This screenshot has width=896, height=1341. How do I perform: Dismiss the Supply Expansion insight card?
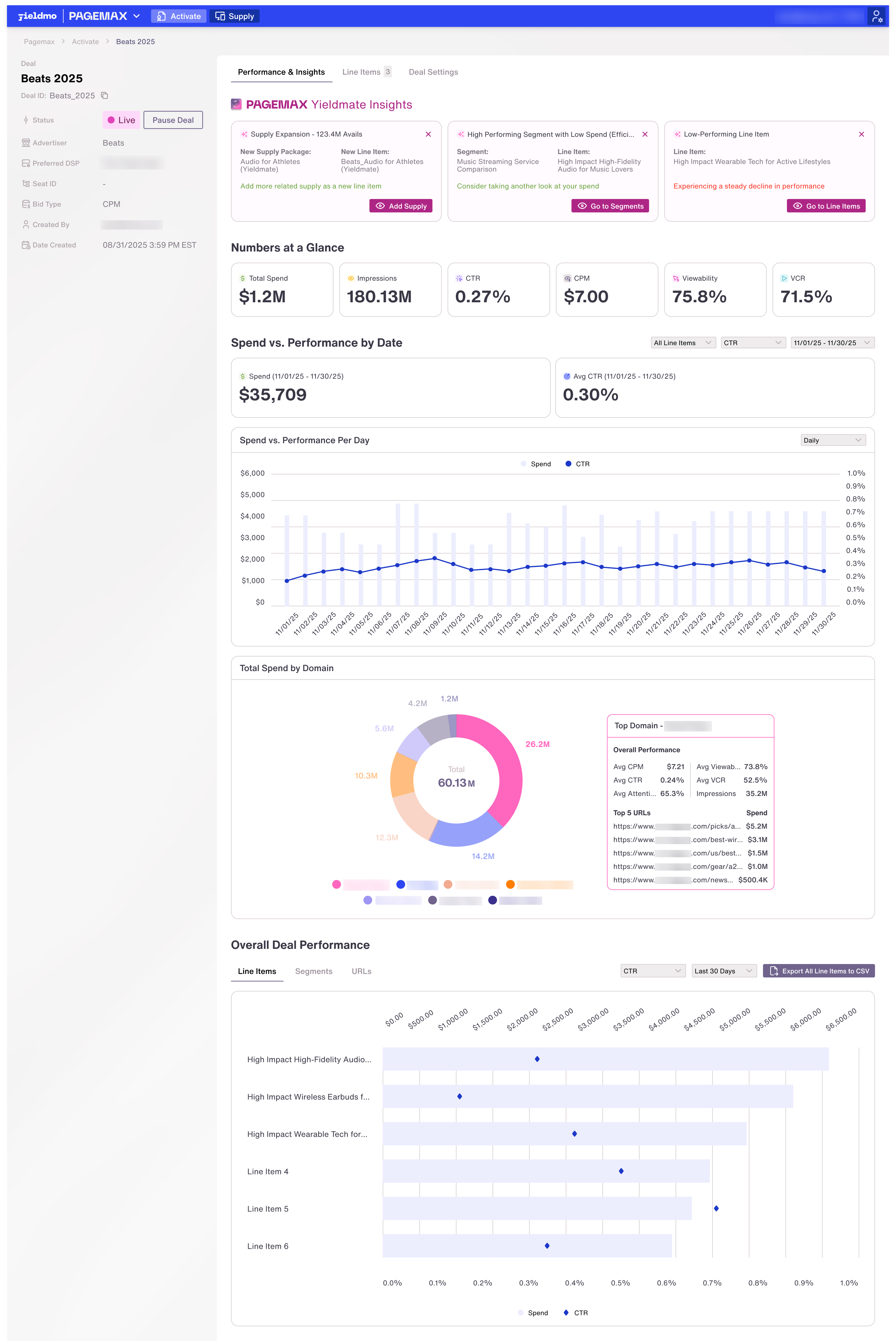[x=428, y=134]
